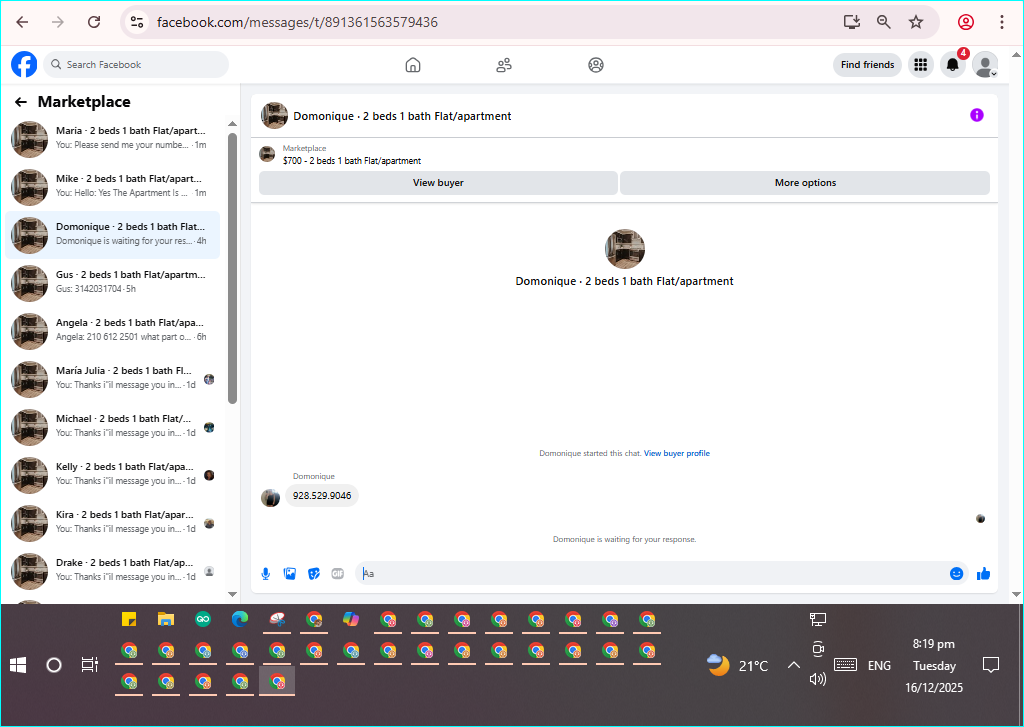Click the View buyer button

[x=438, y=183]
